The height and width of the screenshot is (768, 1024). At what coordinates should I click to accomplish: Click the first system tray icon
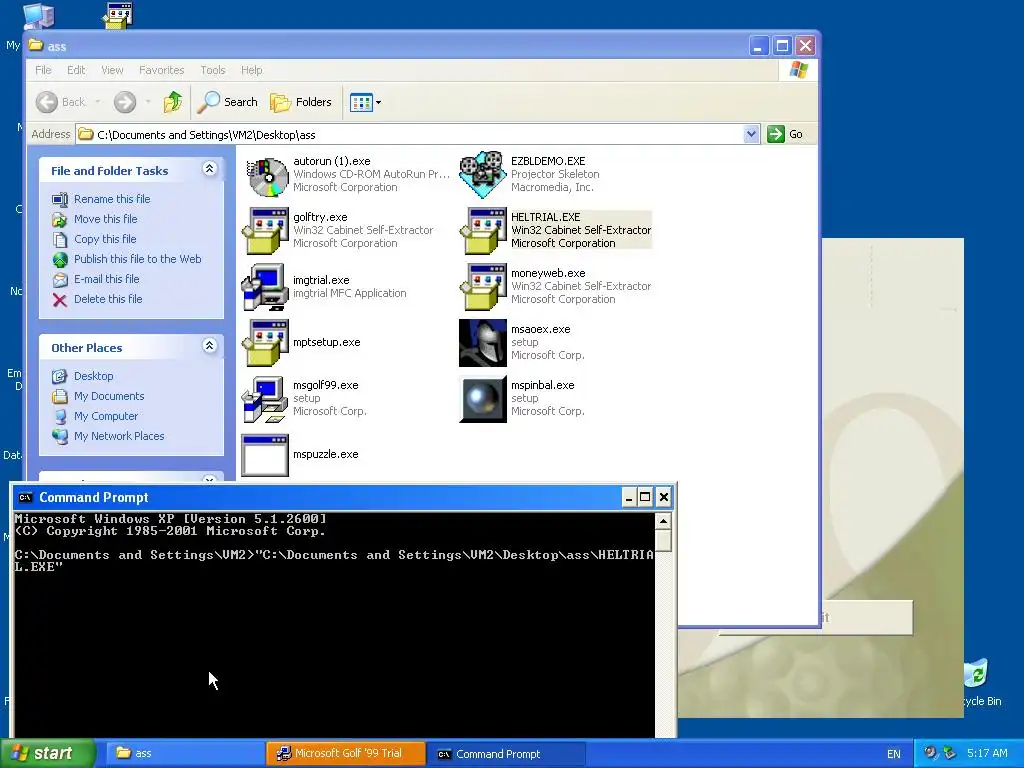pyautogui.click(x=931, y=753)
